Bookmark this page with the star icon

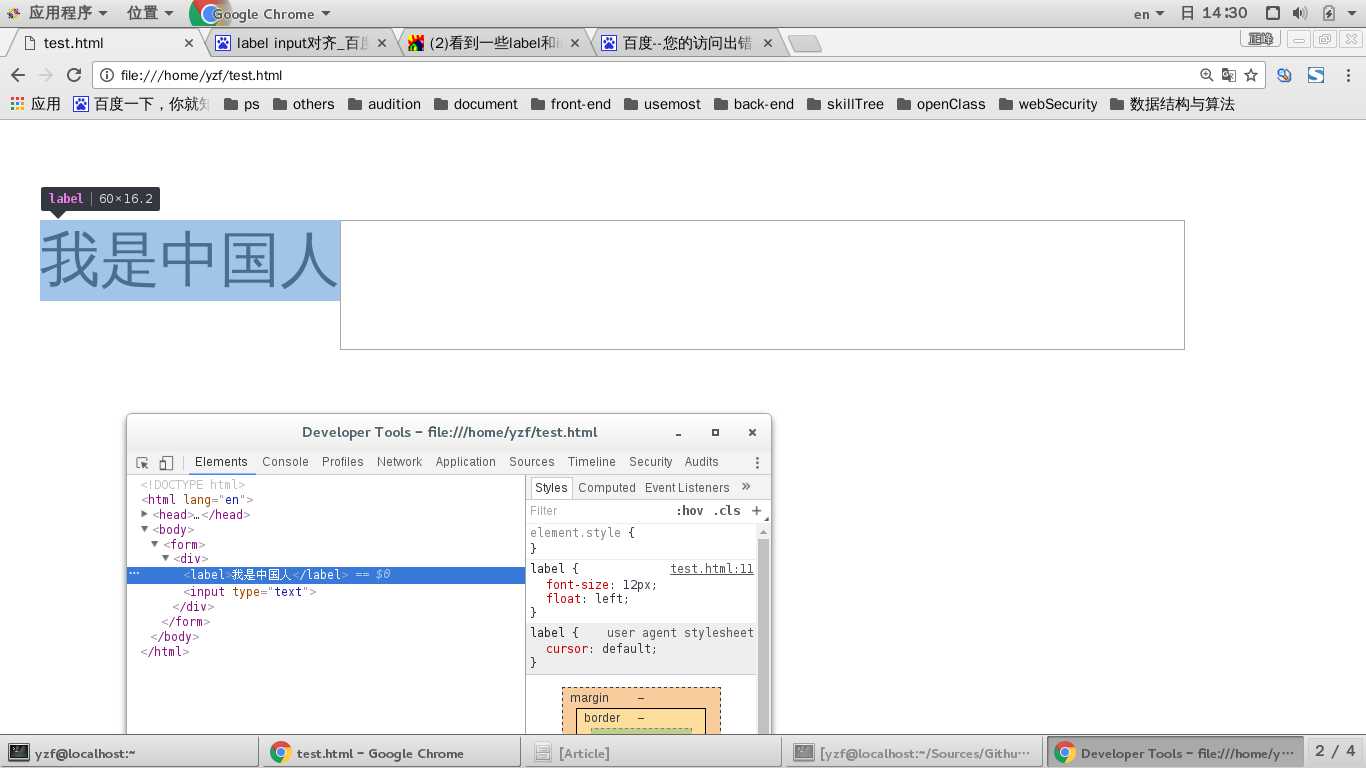pyautogui.click(x=1251, y=75)
